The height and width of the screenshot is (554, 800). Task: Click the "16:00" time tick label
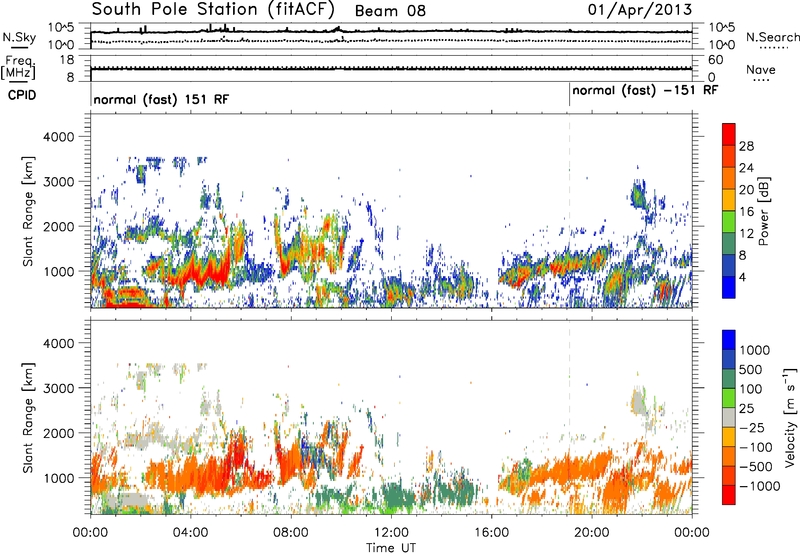(491, 533)
